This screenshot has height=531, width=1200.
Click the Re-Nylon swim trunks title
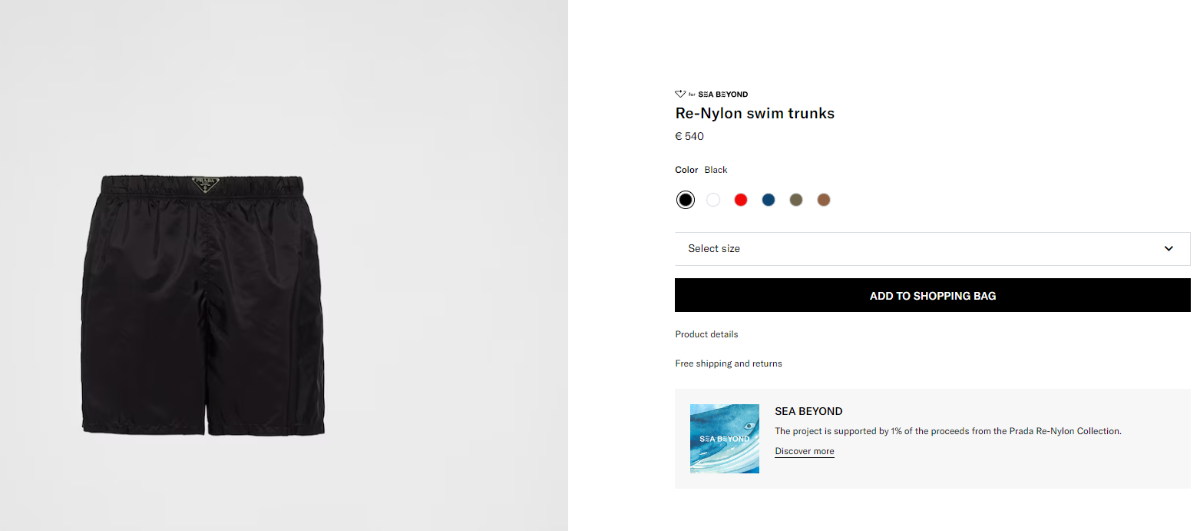click(755, 113)
